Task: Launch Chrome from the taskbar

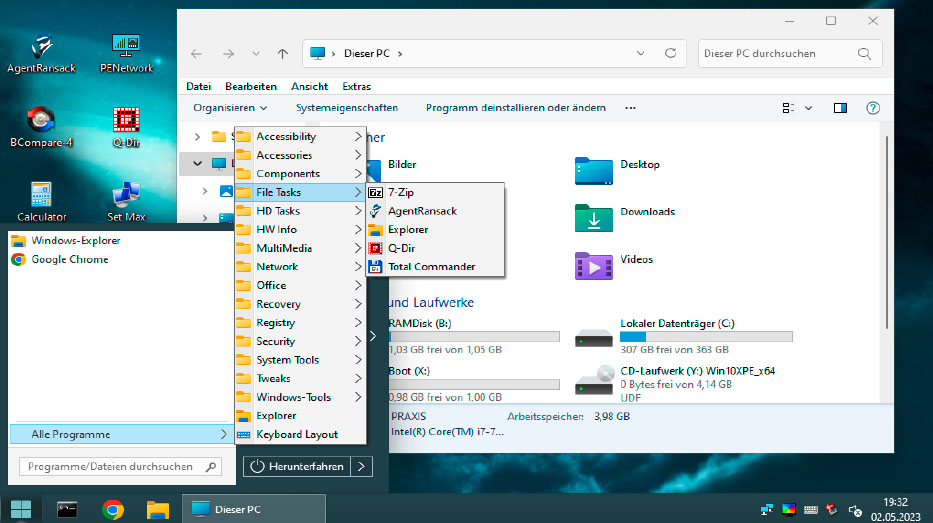Action: tap(112, 509)
